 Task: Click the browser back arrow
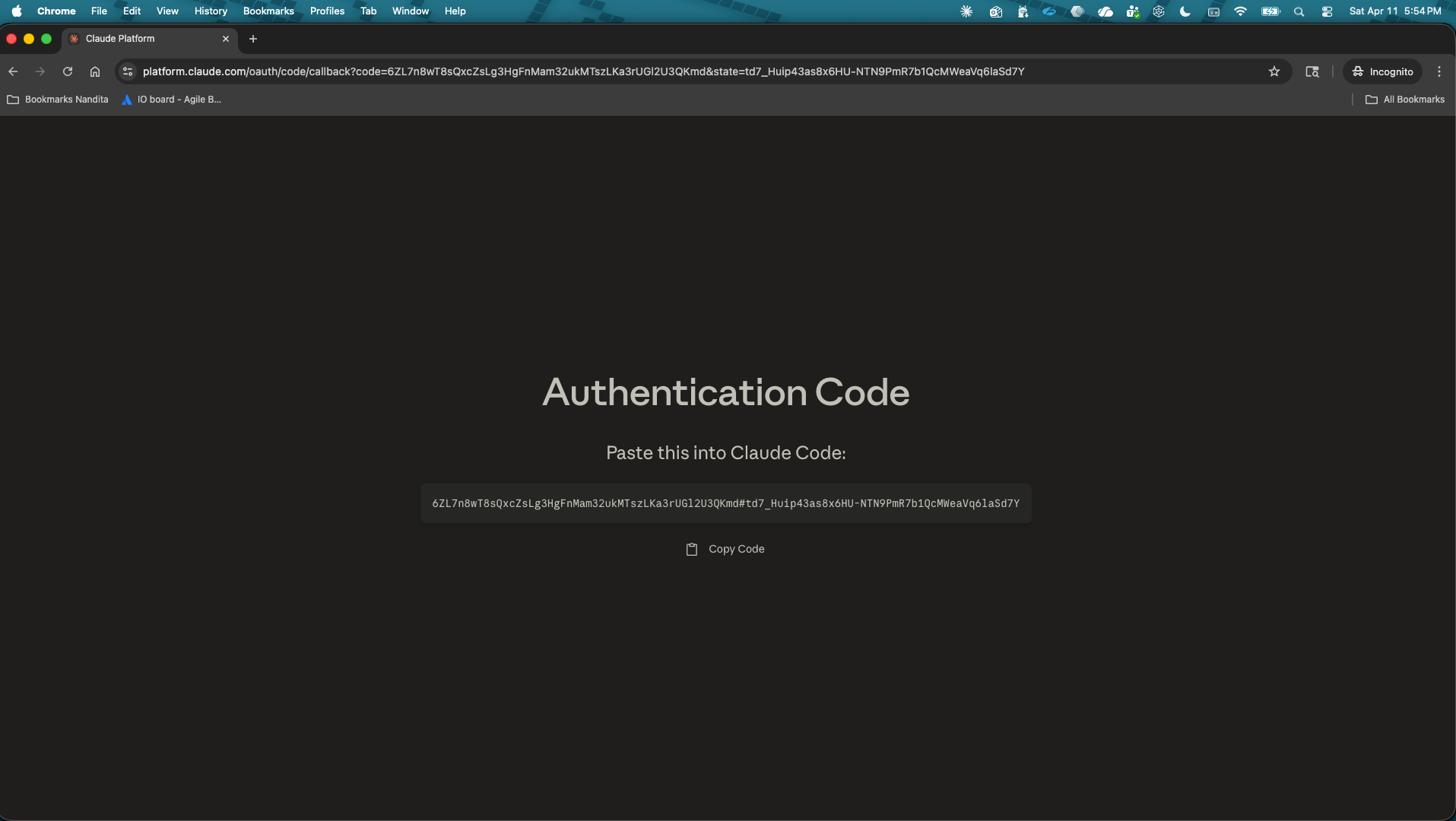coord(13,71)
